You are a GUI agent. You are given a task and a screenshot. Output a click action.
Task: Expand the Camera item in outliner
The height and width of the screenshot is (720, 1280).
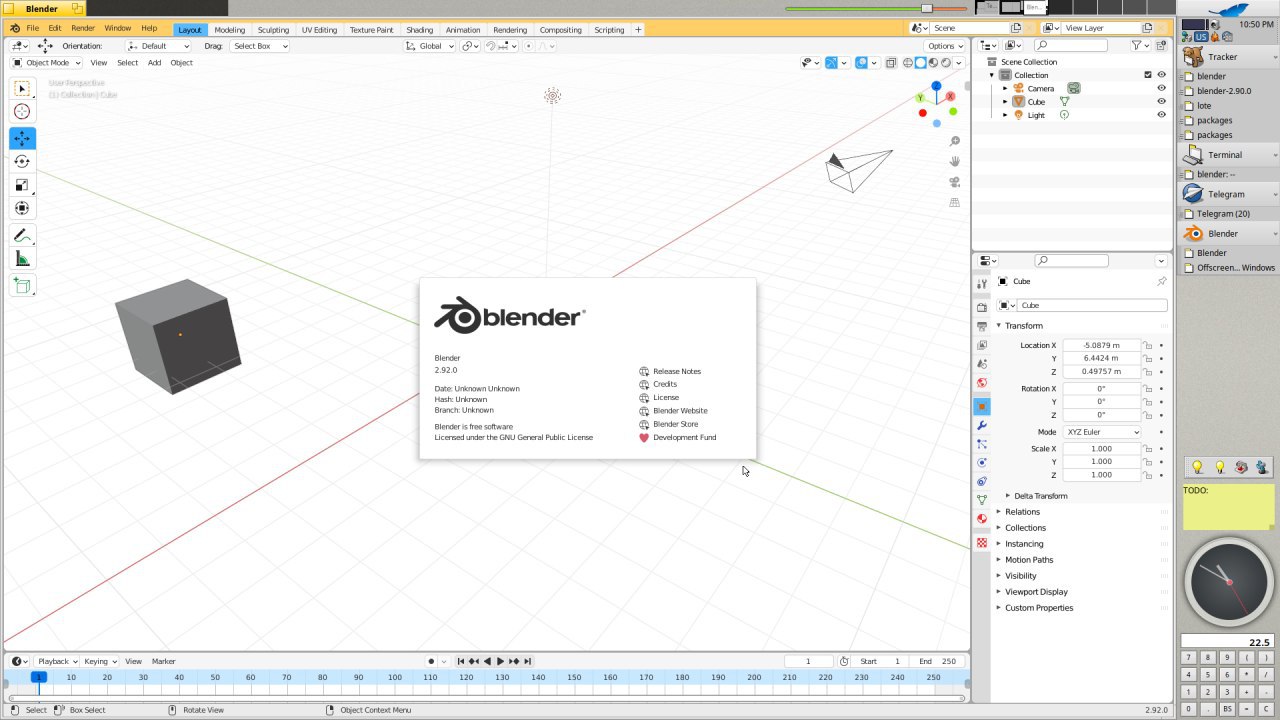coord(1005,88)
